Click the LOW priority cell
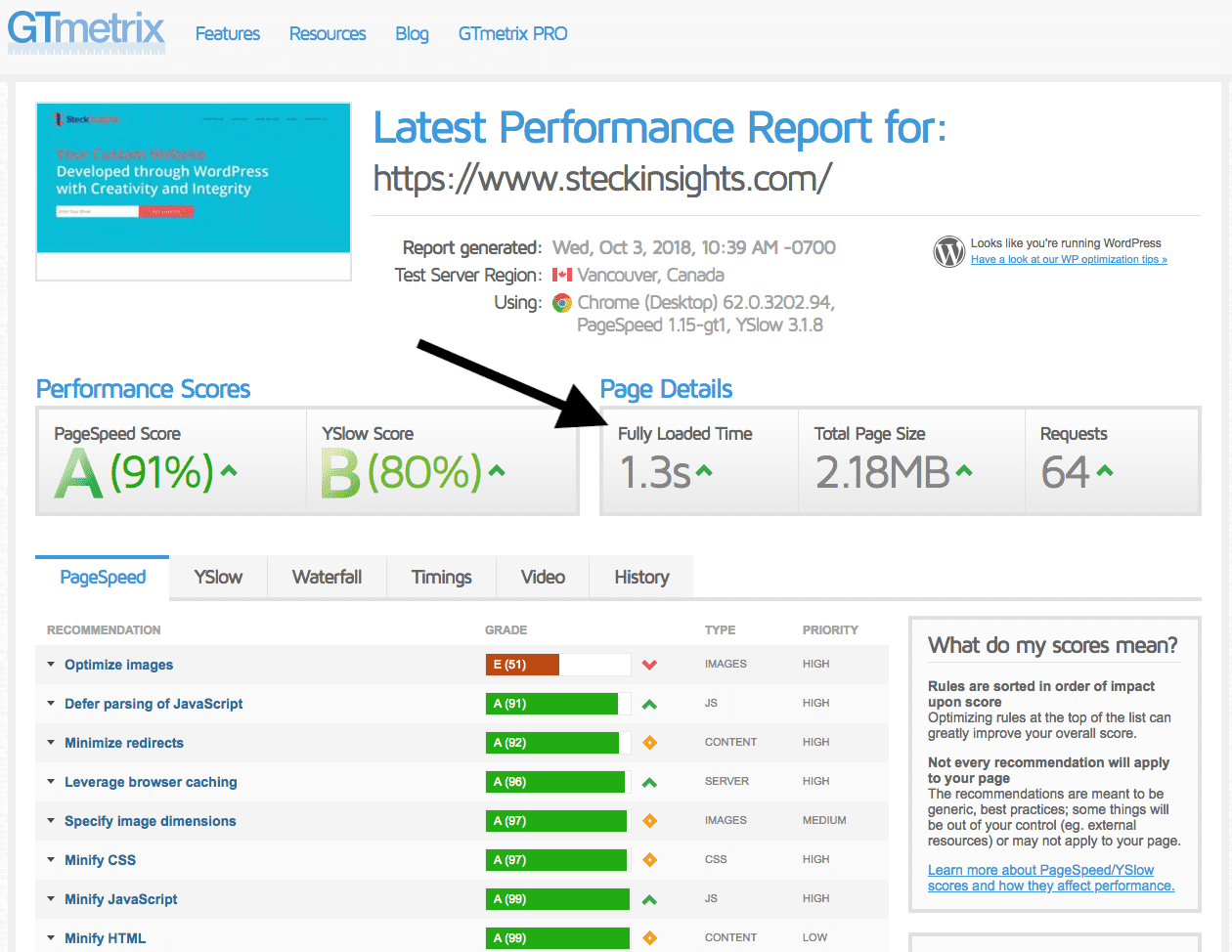This screenshot has height=952, width=1232. 815,938
